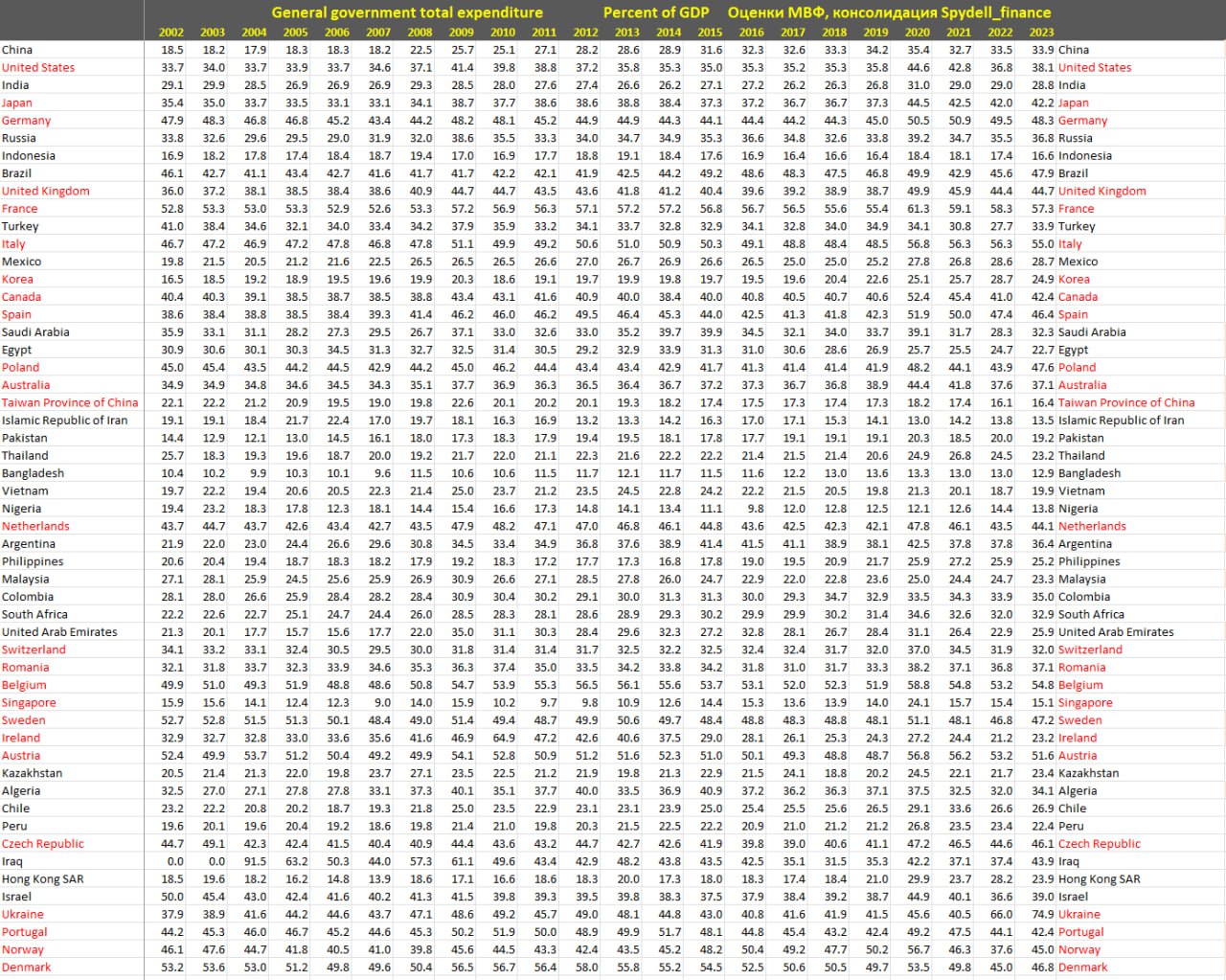Screen dimensions: 1226x980
Task: Click Denmark's 2012 value 58.0
Action: tap(587, 968)
